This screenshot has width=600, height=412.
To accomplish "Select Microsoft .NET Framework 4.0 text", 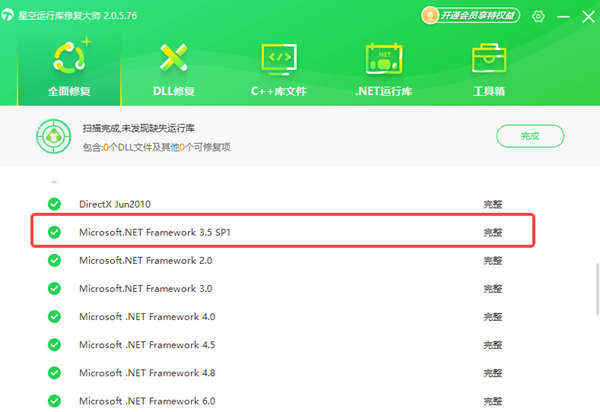I will 147,317.
